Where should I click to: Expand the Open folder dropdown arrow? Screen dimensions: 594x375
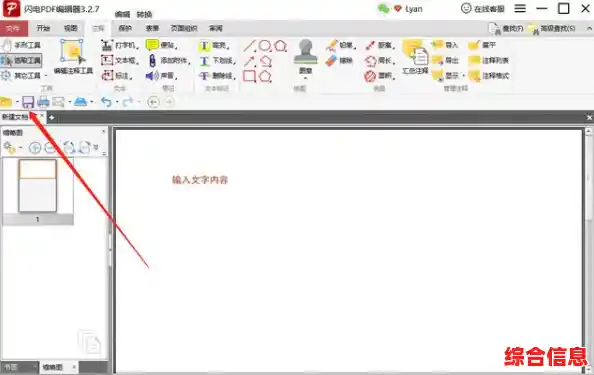17,102
